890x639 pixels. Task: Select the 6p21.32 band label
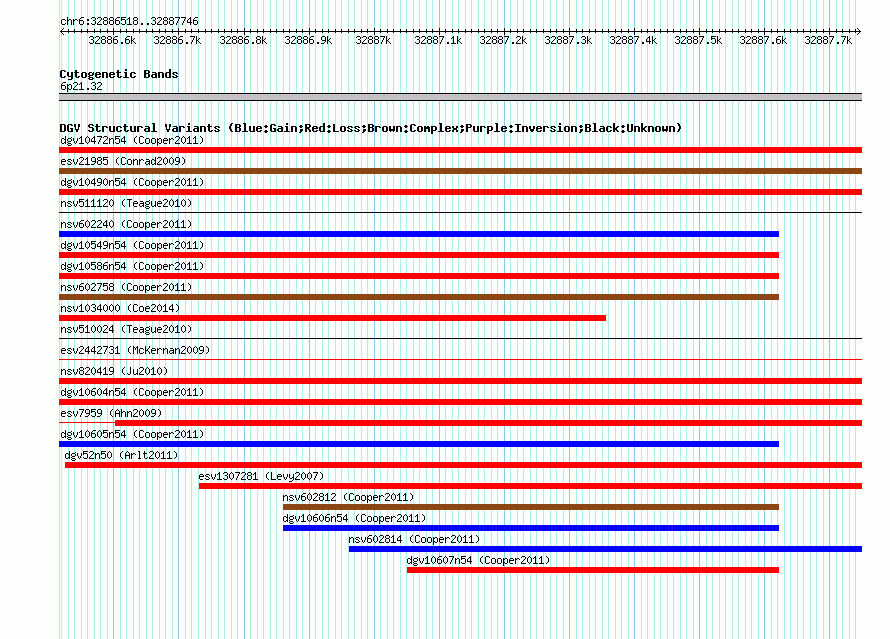point(81,86)
